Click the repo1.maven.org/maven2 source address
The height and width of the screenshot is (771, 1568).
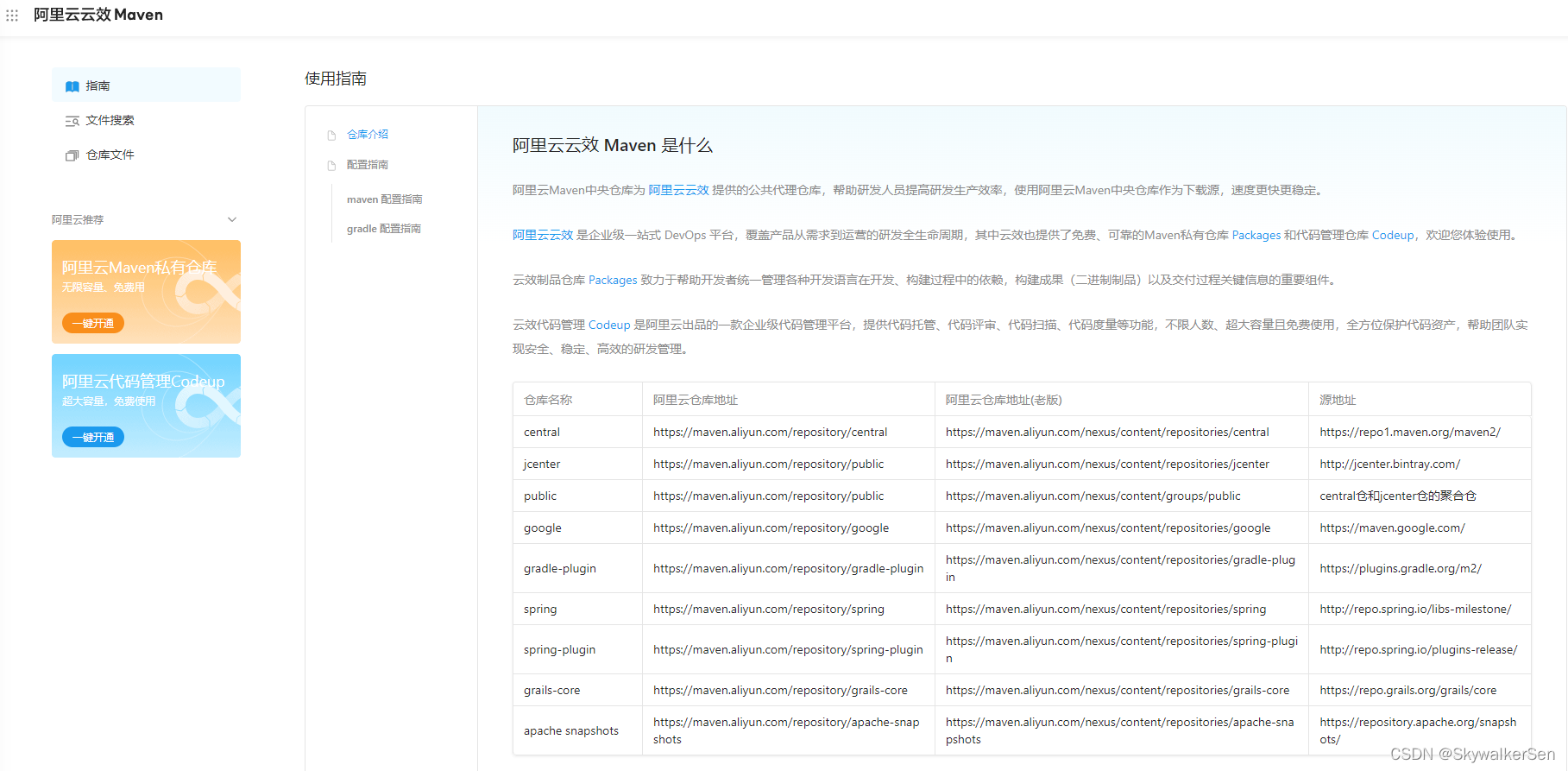coord(1410,432)
